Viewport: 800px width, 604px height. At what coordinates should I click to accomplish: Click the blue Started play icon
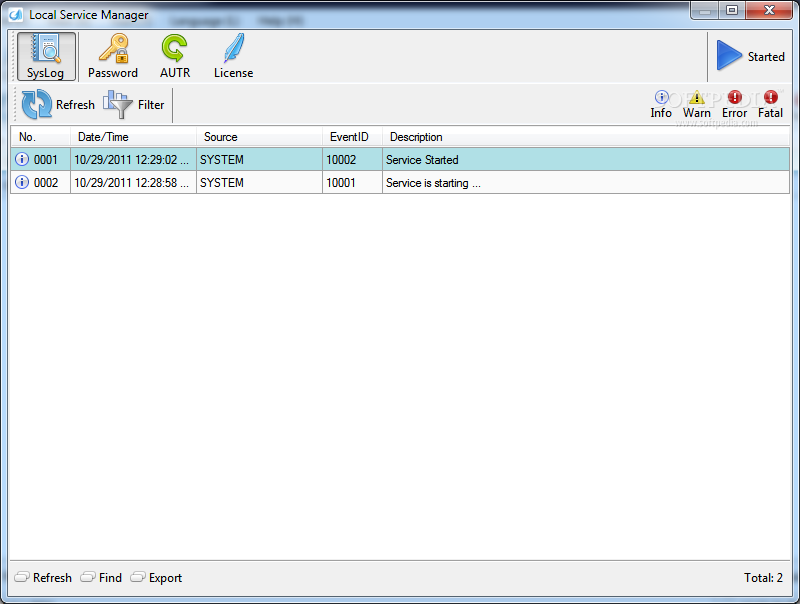click(729, 55)
